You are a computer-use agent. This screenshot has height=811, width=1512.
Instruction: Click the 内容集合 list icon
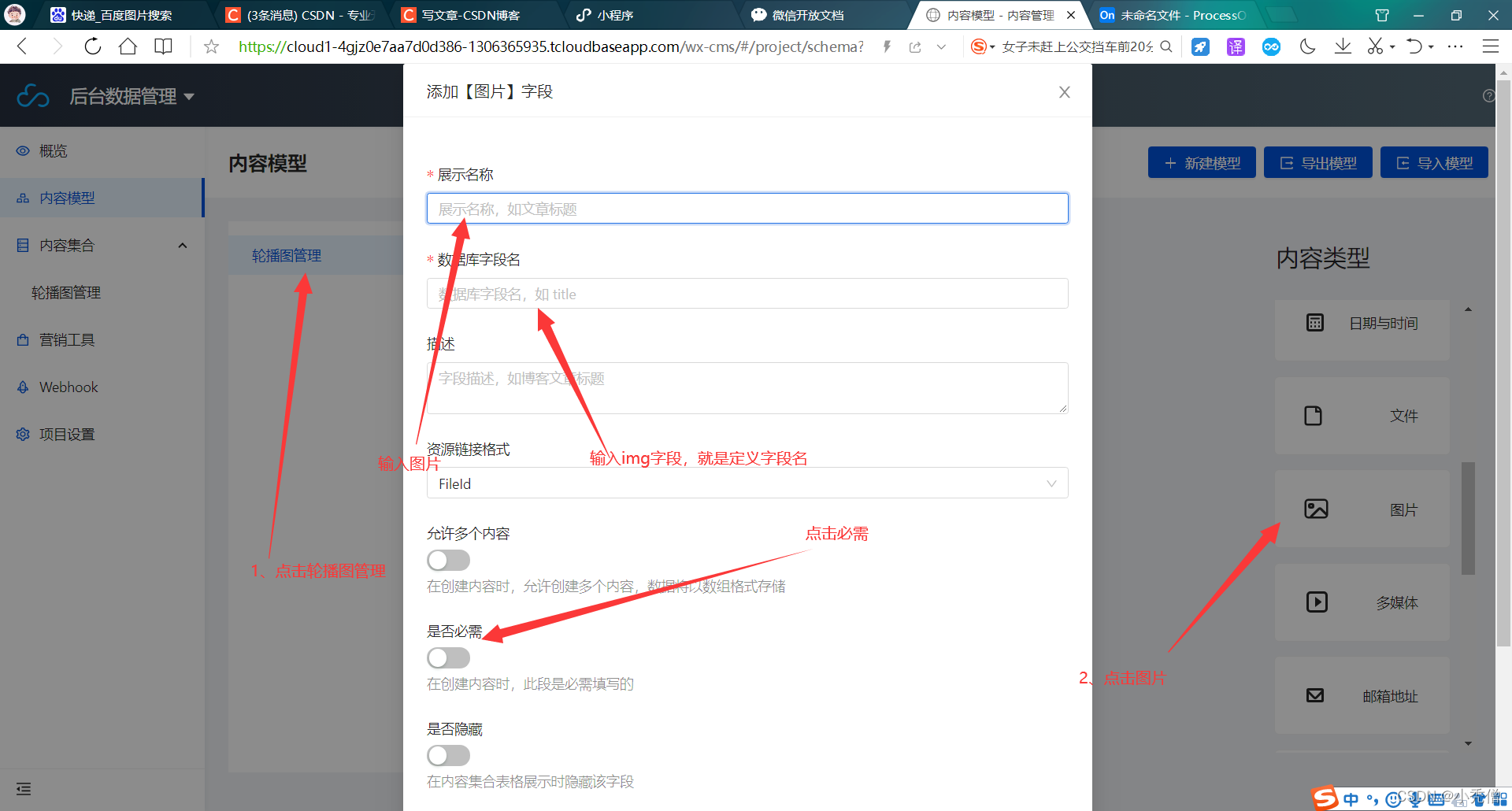coord(23,246)
